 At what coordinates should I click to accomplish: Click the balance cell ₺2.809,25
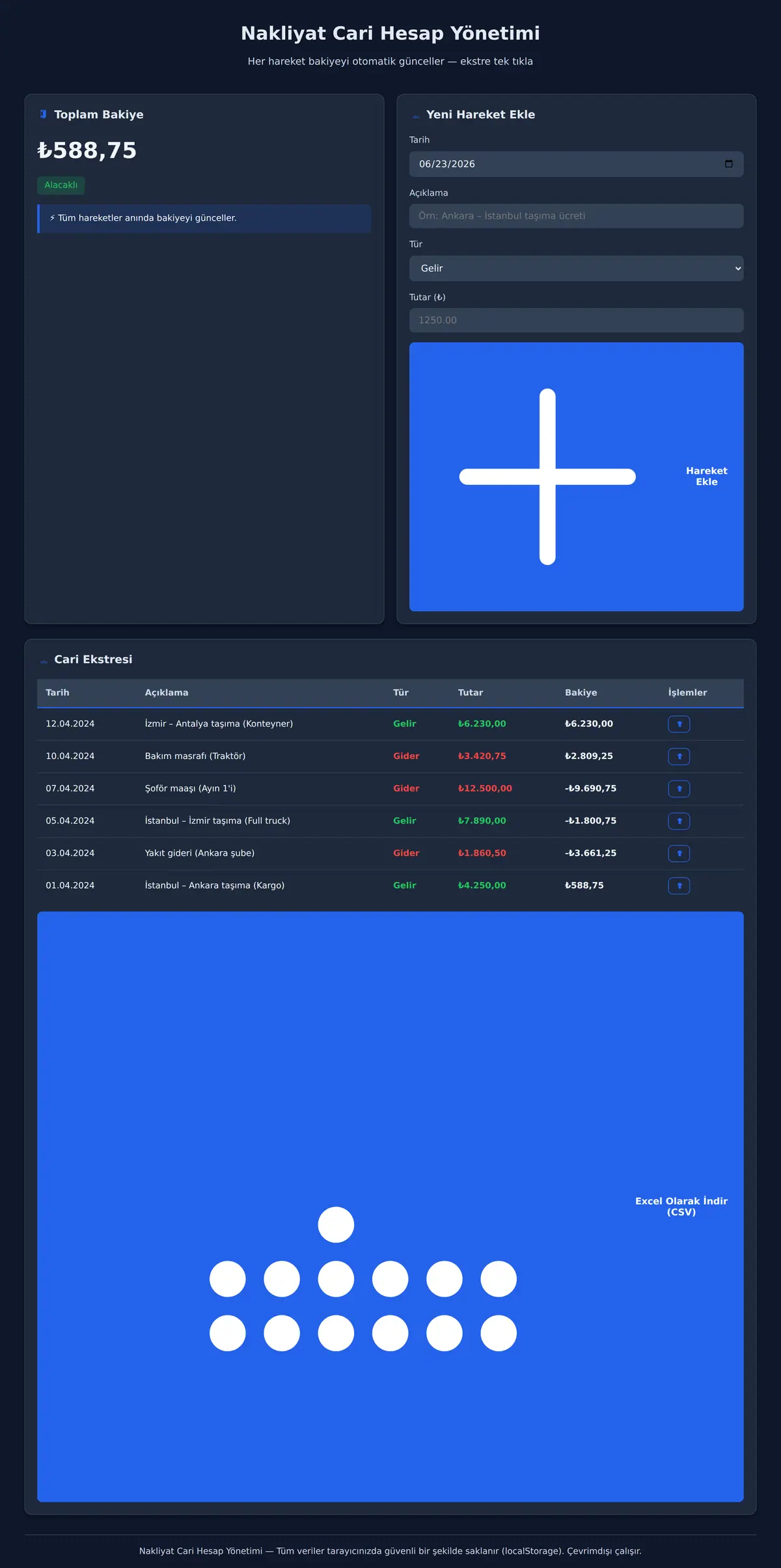tap(589, 756)
